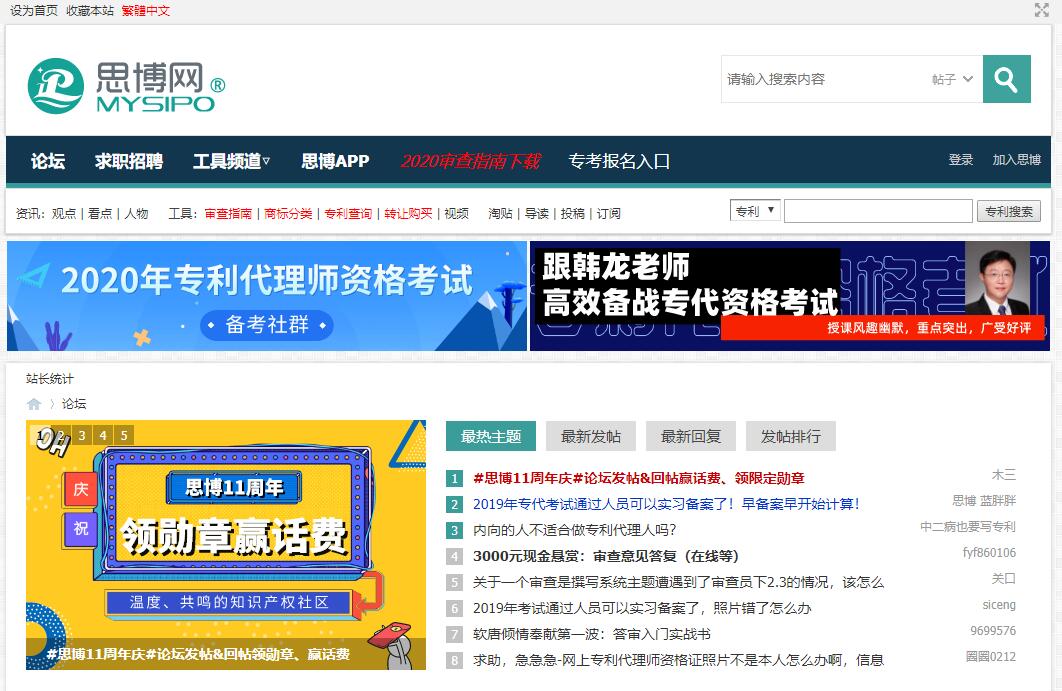Image resolution: width=1062 pixels, height=691 pixels.
Task: Open the 视频 link
Action: [x=456, y=213]
